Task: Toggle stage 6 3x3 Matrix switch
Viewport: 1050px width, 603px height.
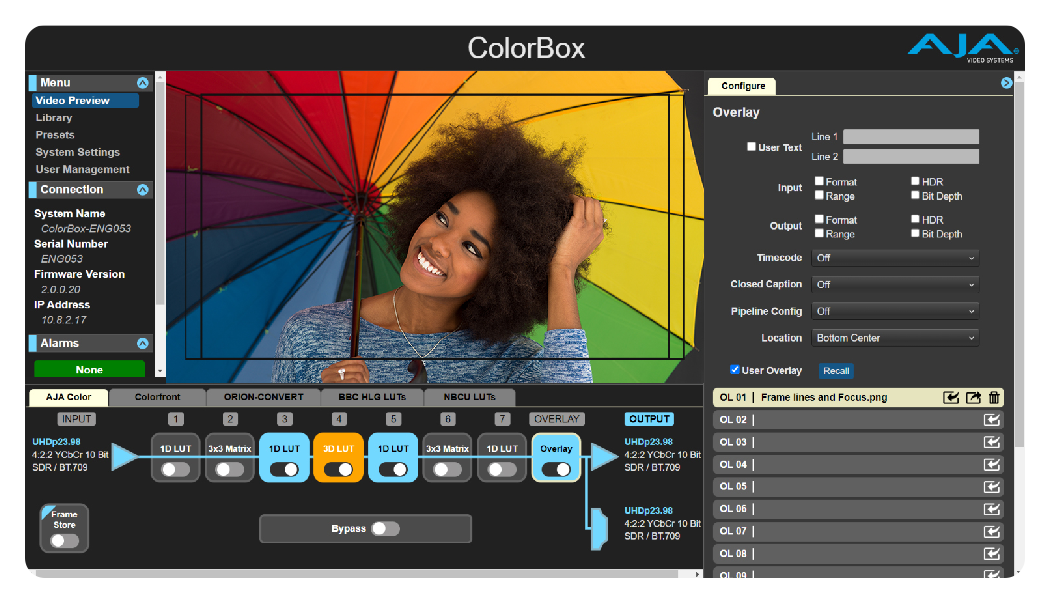Action: click(x=447, y=470)
